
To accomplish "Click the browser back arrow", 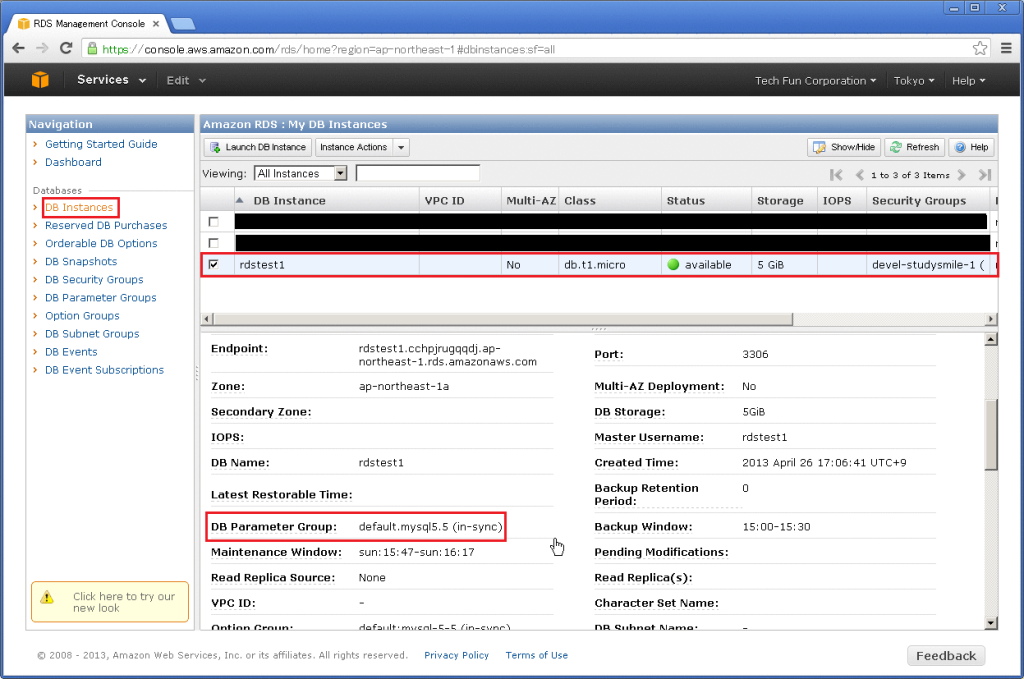I will [x=18, y=48].
